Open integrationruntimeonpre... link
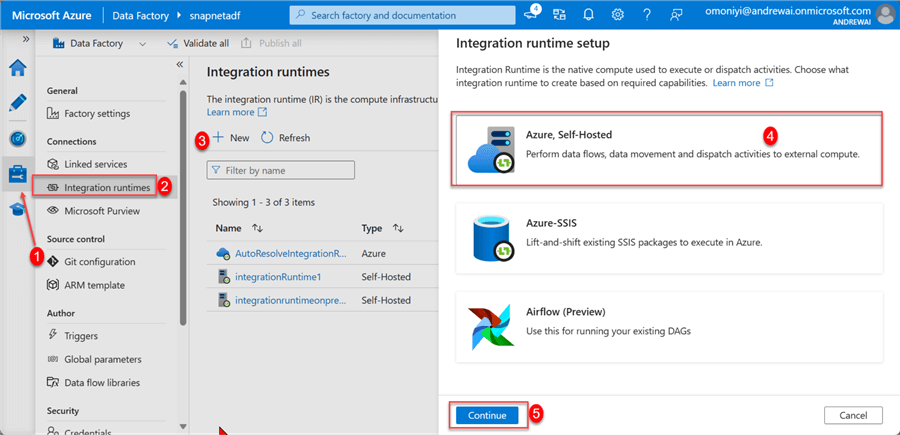 (291, 300)
